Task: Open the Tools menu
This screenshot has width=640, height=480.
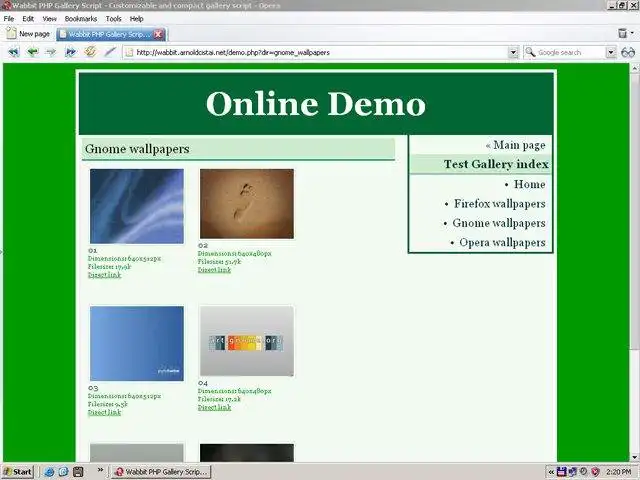Action: 113,19
